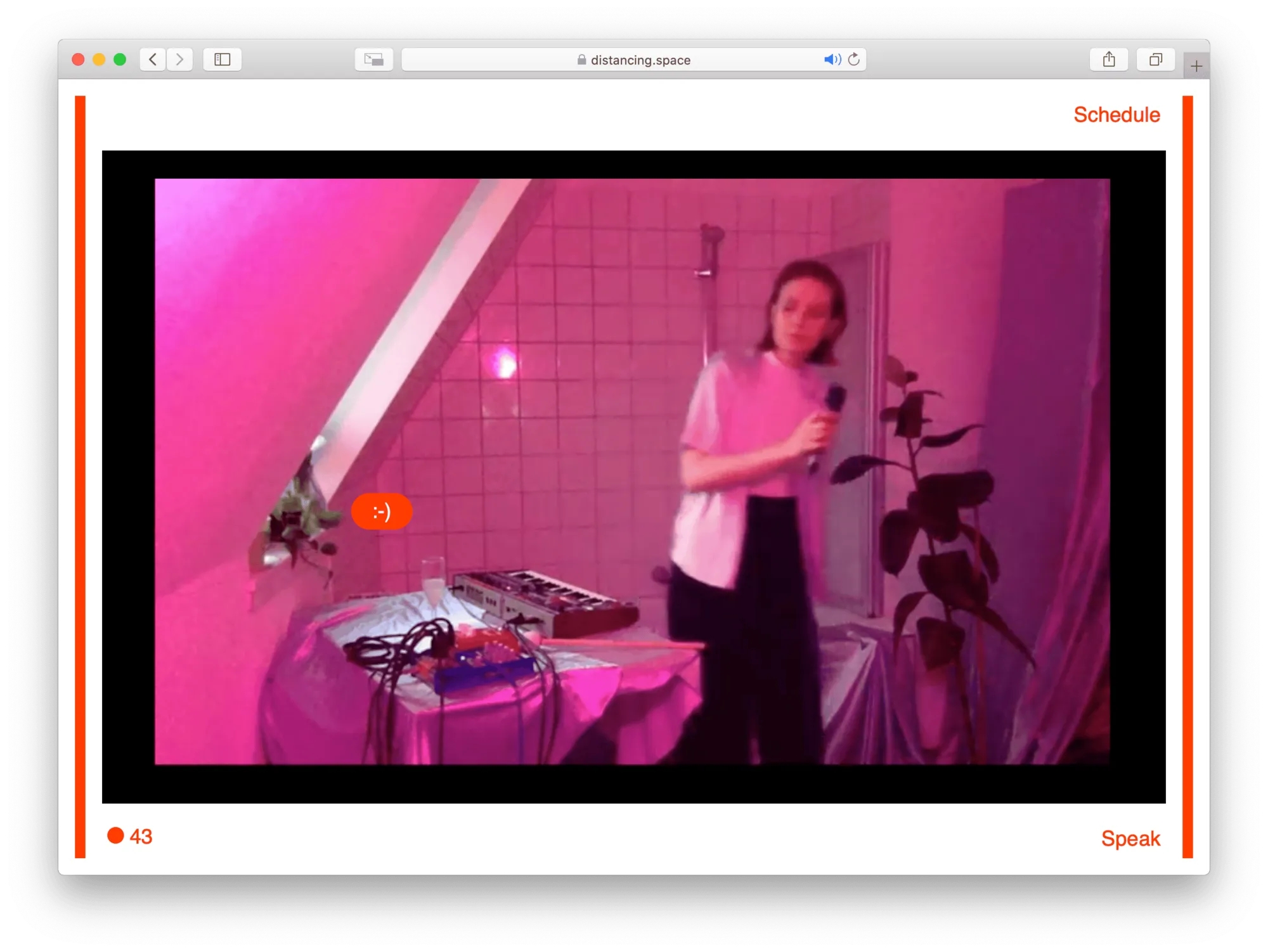Click the viewer count 43

click(141, 837)
